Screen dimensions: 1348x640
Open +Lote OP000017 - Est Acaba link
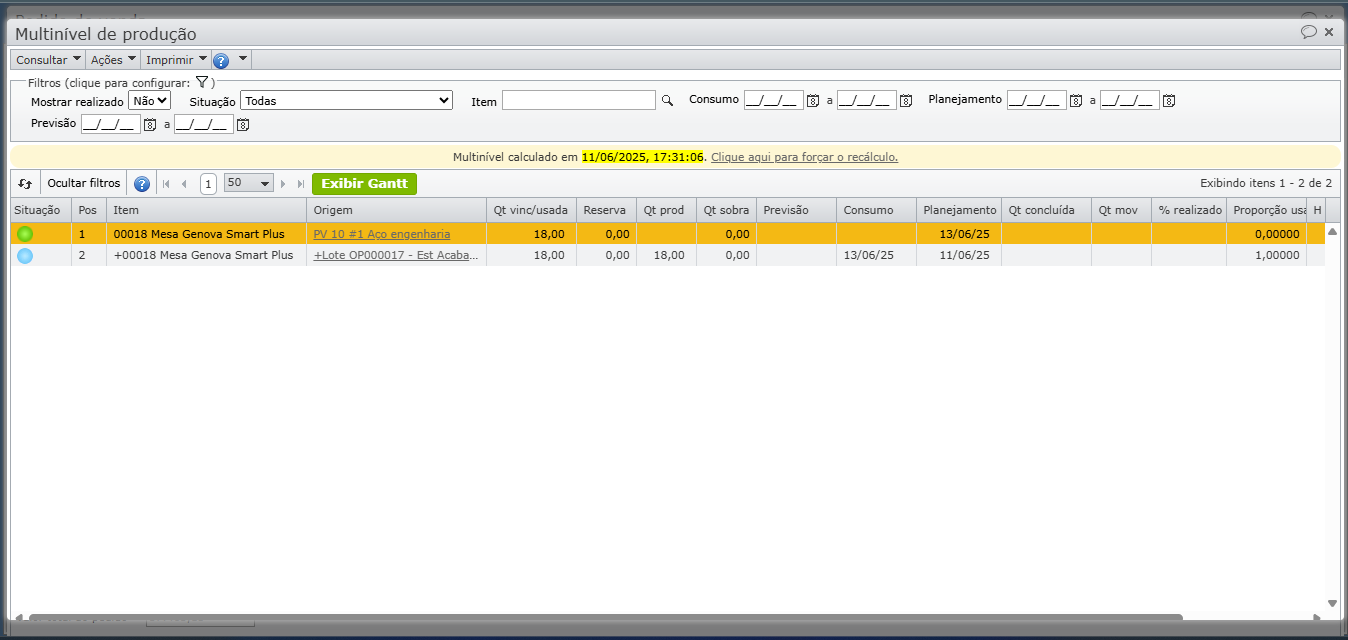click(396, 255)
